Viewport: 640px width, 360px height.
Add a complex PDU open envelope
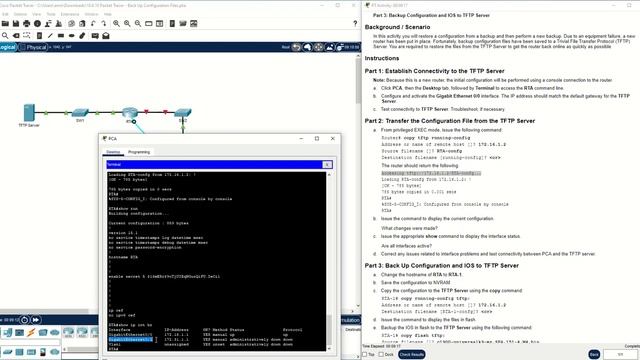pos(106,36)
